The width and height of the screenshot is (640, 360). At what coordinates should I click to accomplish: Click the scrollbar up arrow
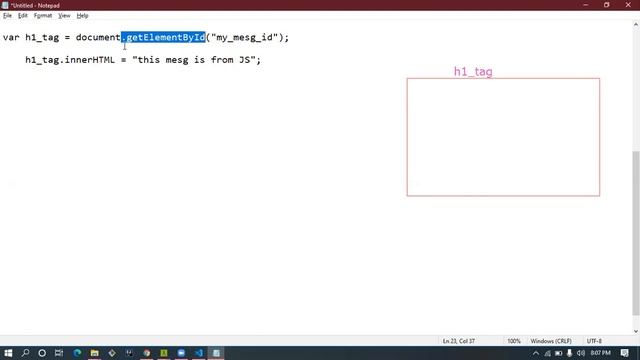coord(636,25)
